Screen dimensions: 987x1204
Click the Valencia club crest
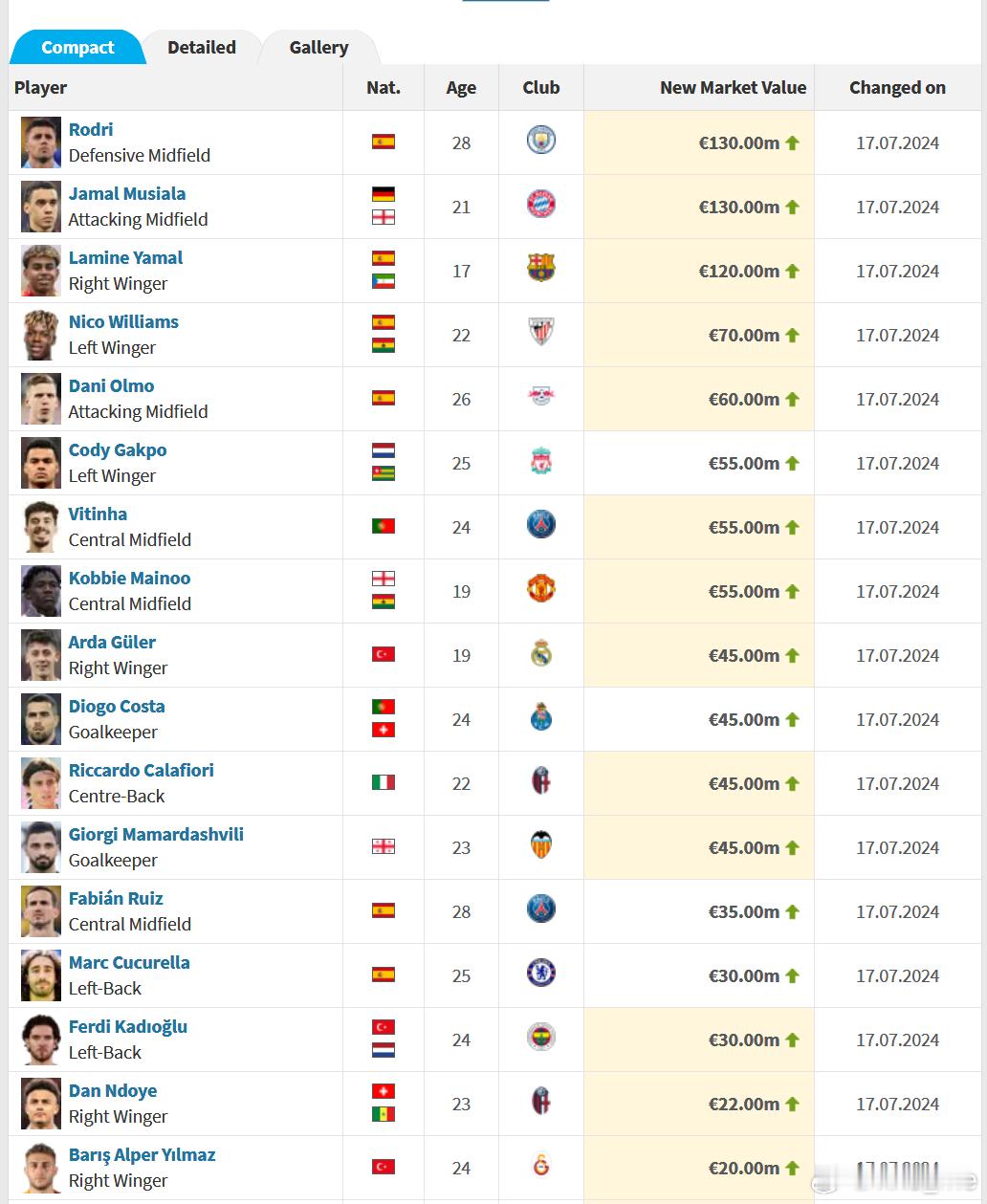(x=541, y=845)
